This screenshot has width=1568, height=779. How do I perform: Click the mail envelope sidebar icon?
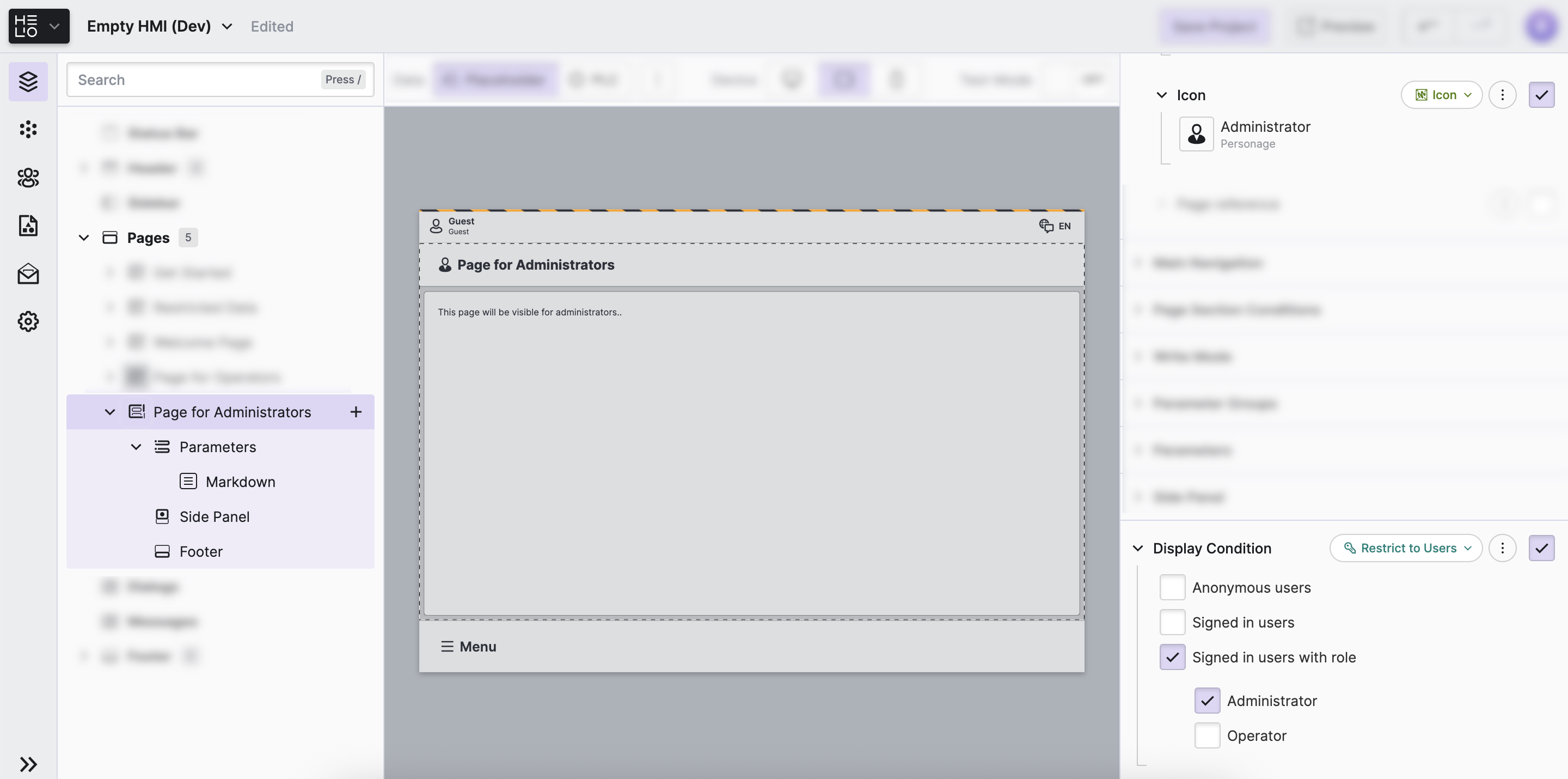(28, 273)
